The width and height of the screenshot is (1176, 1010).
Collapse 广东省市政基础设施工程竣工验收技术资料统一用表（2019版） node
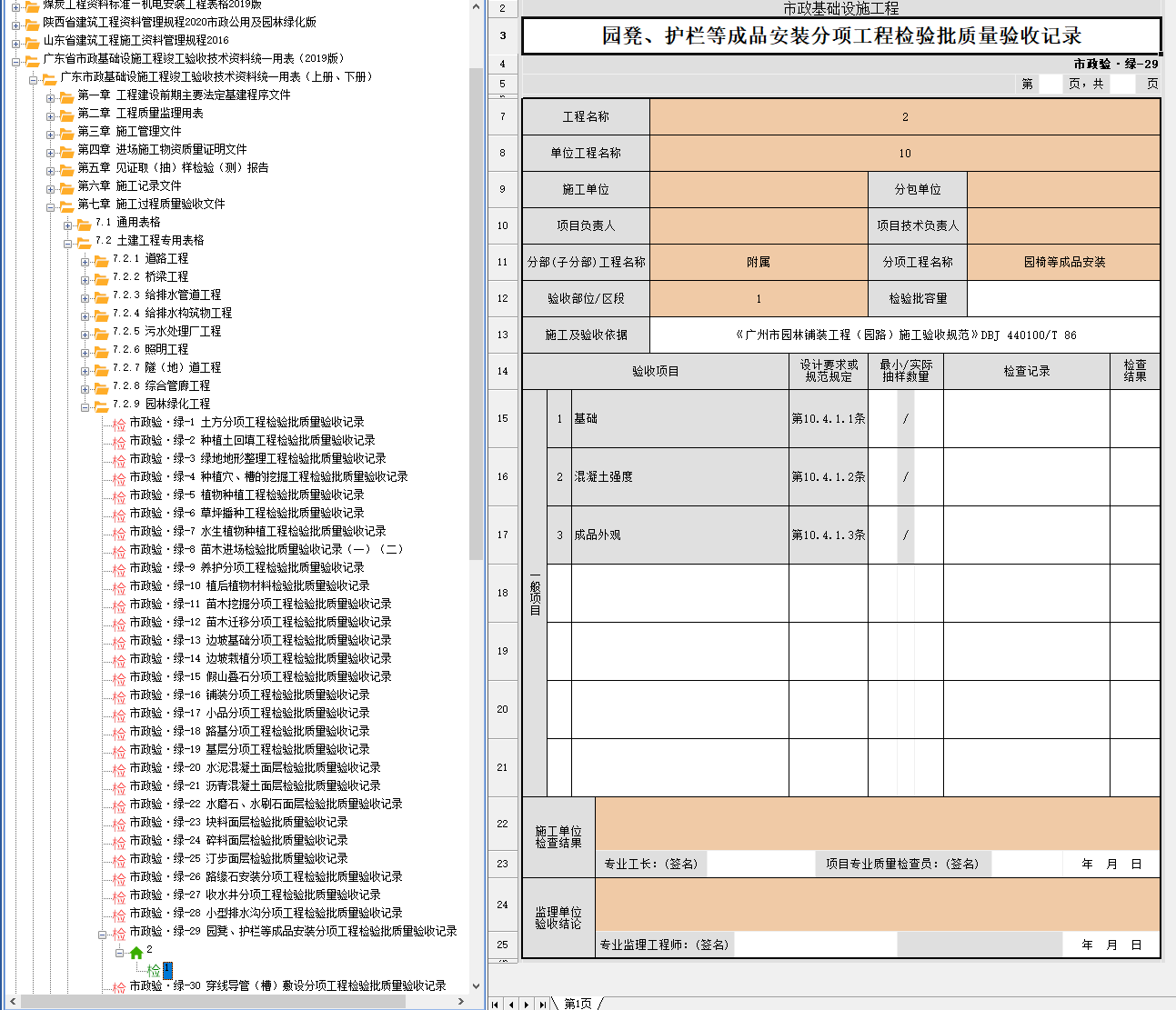pyautogui.click(x=16, y=60)
